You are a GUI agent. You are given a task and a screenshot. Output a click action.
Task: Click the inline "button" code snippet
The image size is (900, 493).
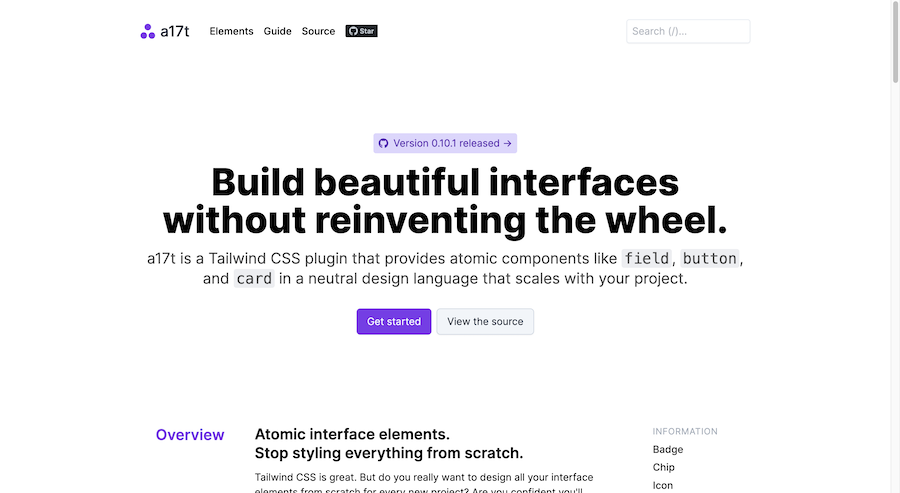709,258
